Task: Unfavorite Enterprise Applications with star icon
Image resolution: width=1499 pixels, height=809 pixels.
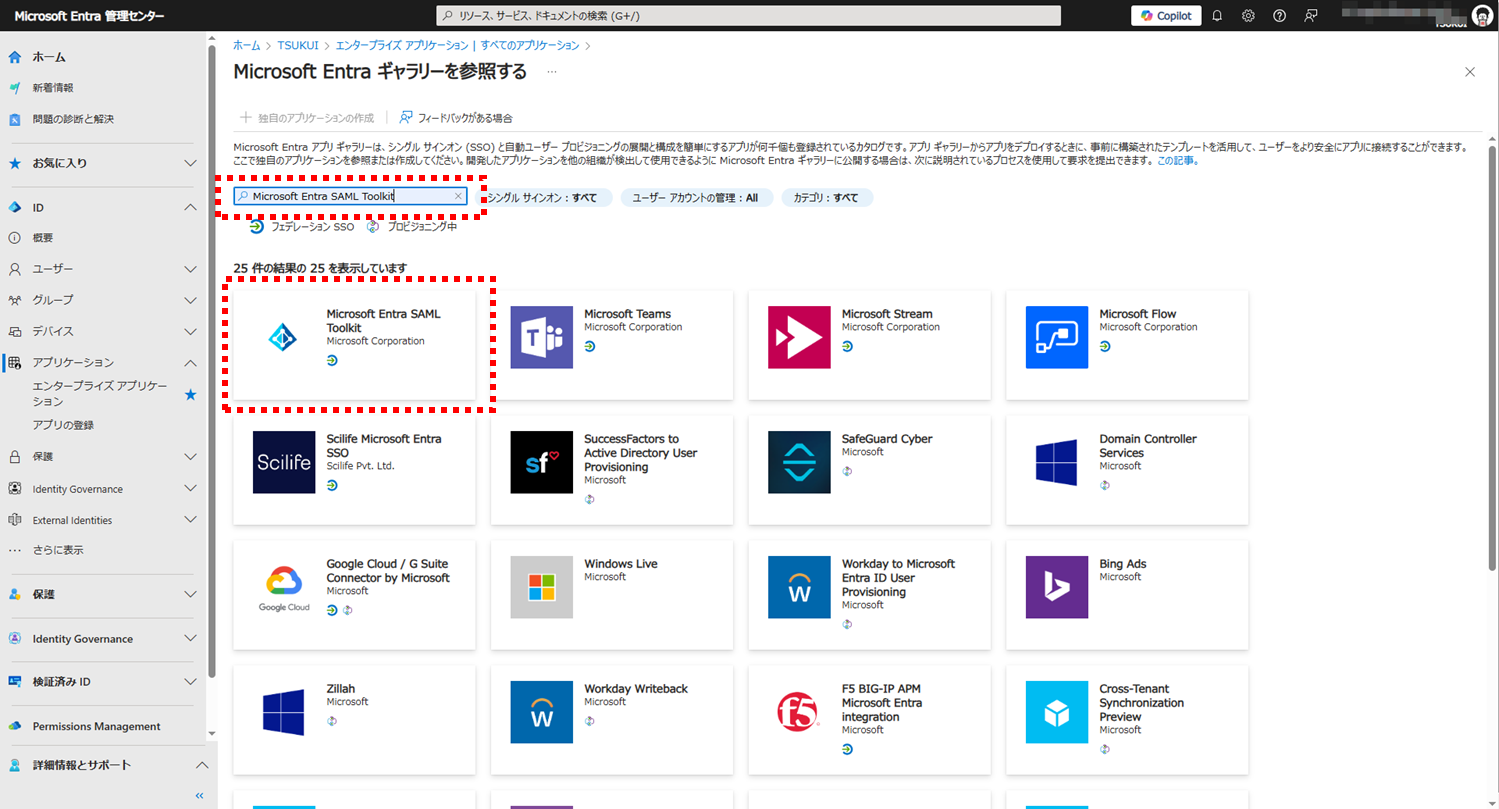Action: [x=191, y=395]
